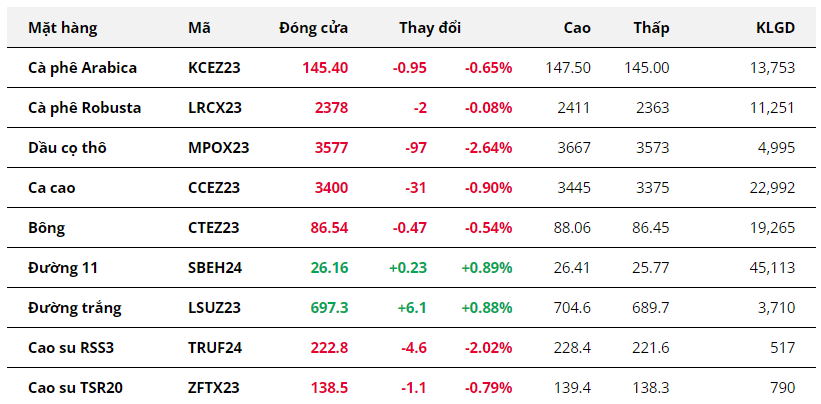Click the MPOX23 ticker code
The image size is (821, 404).
coord(218,148)
